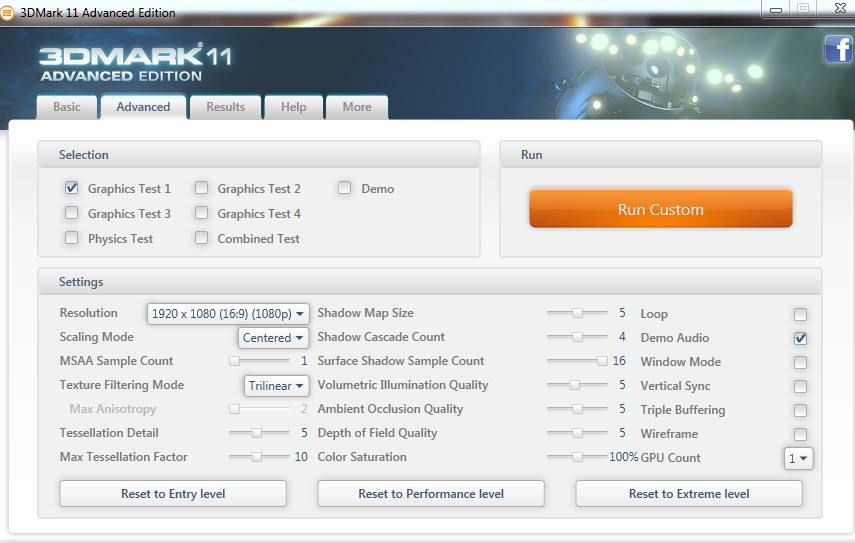Uncheck Graphics Test 1 checkbox

(x=71, y=188)
